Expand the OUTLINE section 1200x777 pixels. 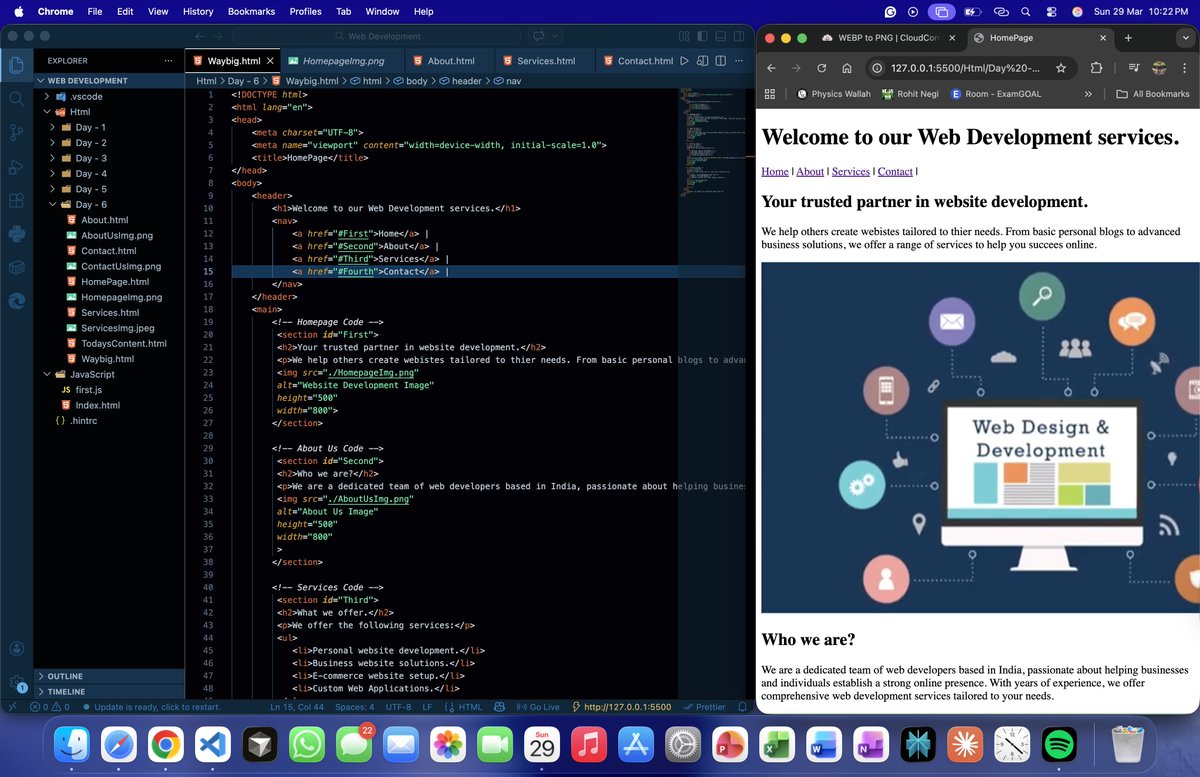[x=110, y=676]
